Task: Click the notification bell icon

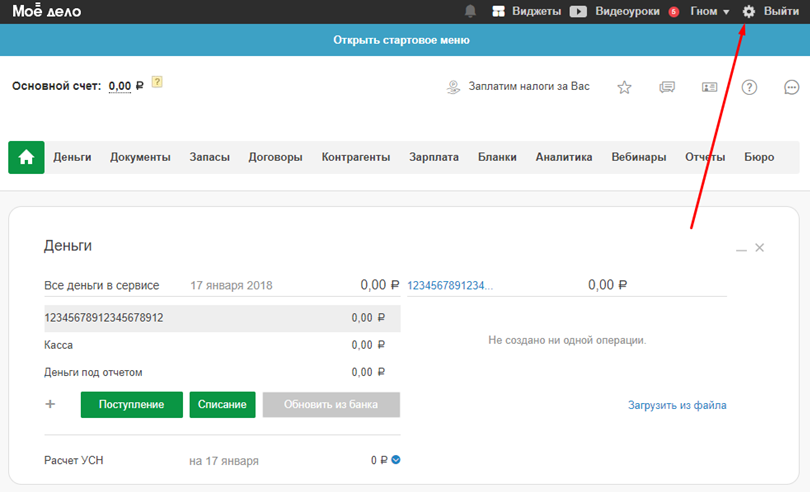Action: tap(470, 11)
